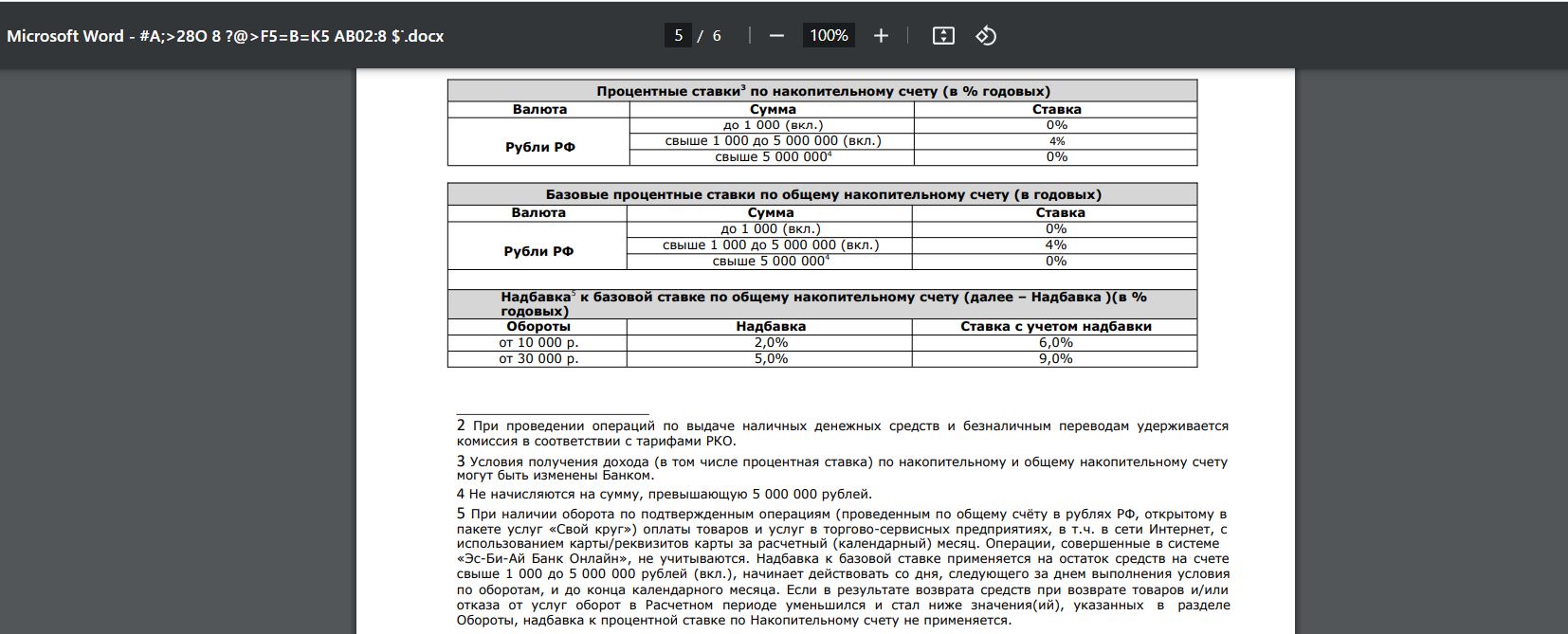
Task: Zoom in with the plus icon
Action: (x=881, y=36)
